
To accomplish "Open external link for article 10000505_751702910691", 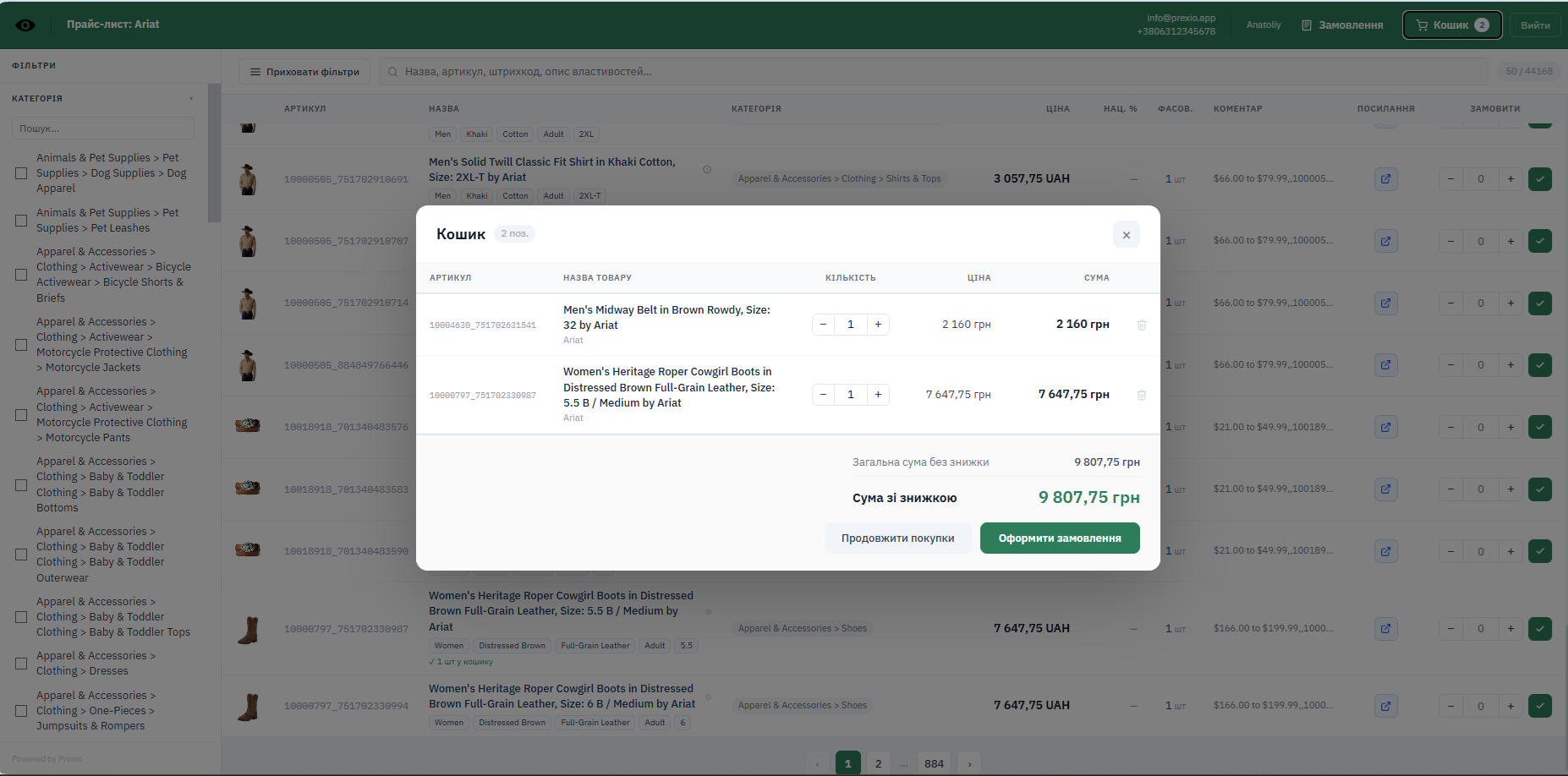I will [x=1386, y=179].
